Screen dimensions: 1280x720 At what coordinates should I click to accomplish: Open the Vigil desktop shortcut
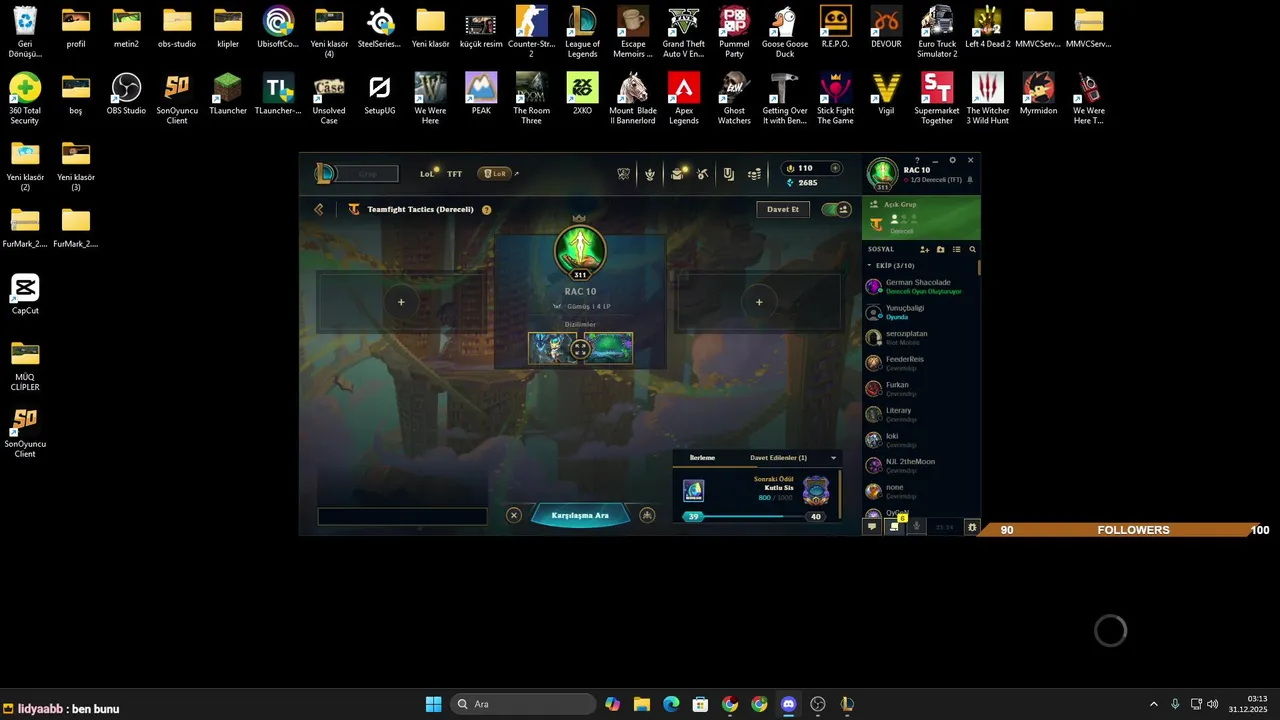pos(886,95)
